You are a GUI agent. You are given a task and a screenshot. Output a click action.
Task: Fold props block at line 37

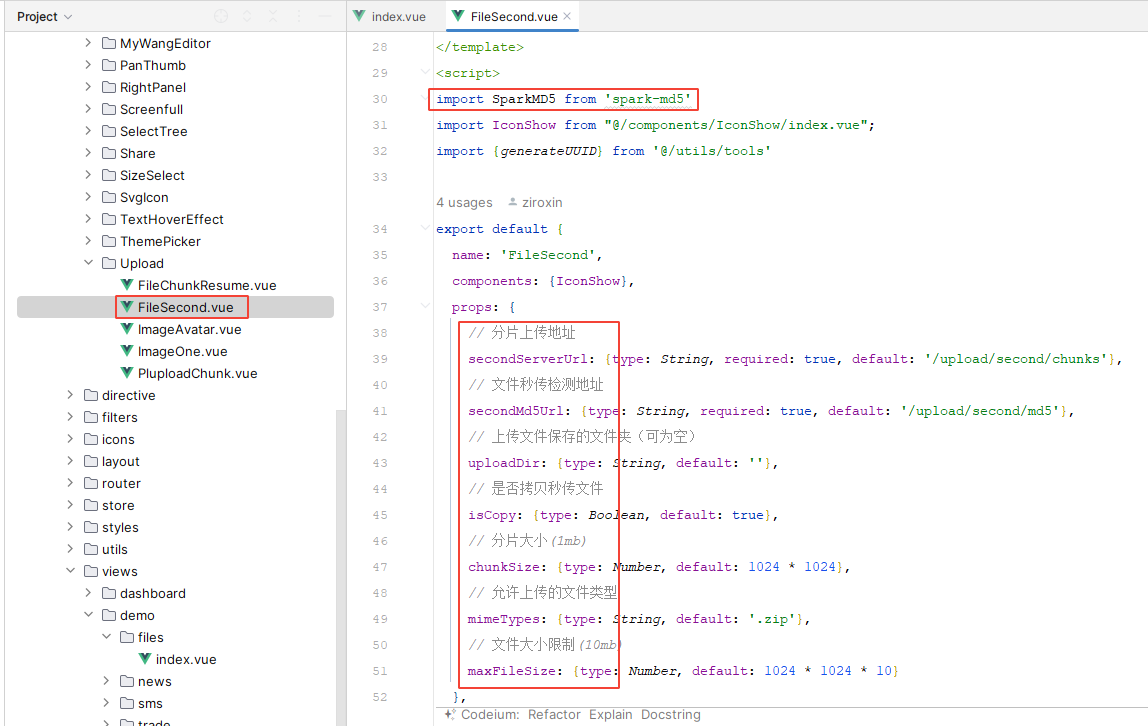pyautogui.click(x=425, y=306)
